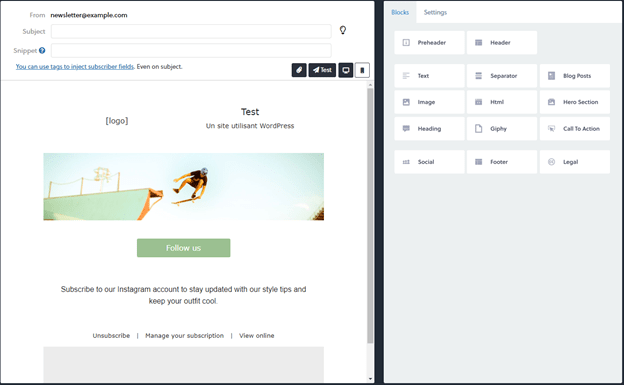The image size is (624, 385).
Task: Switch to the Settings tab
Action: point(435,12)
